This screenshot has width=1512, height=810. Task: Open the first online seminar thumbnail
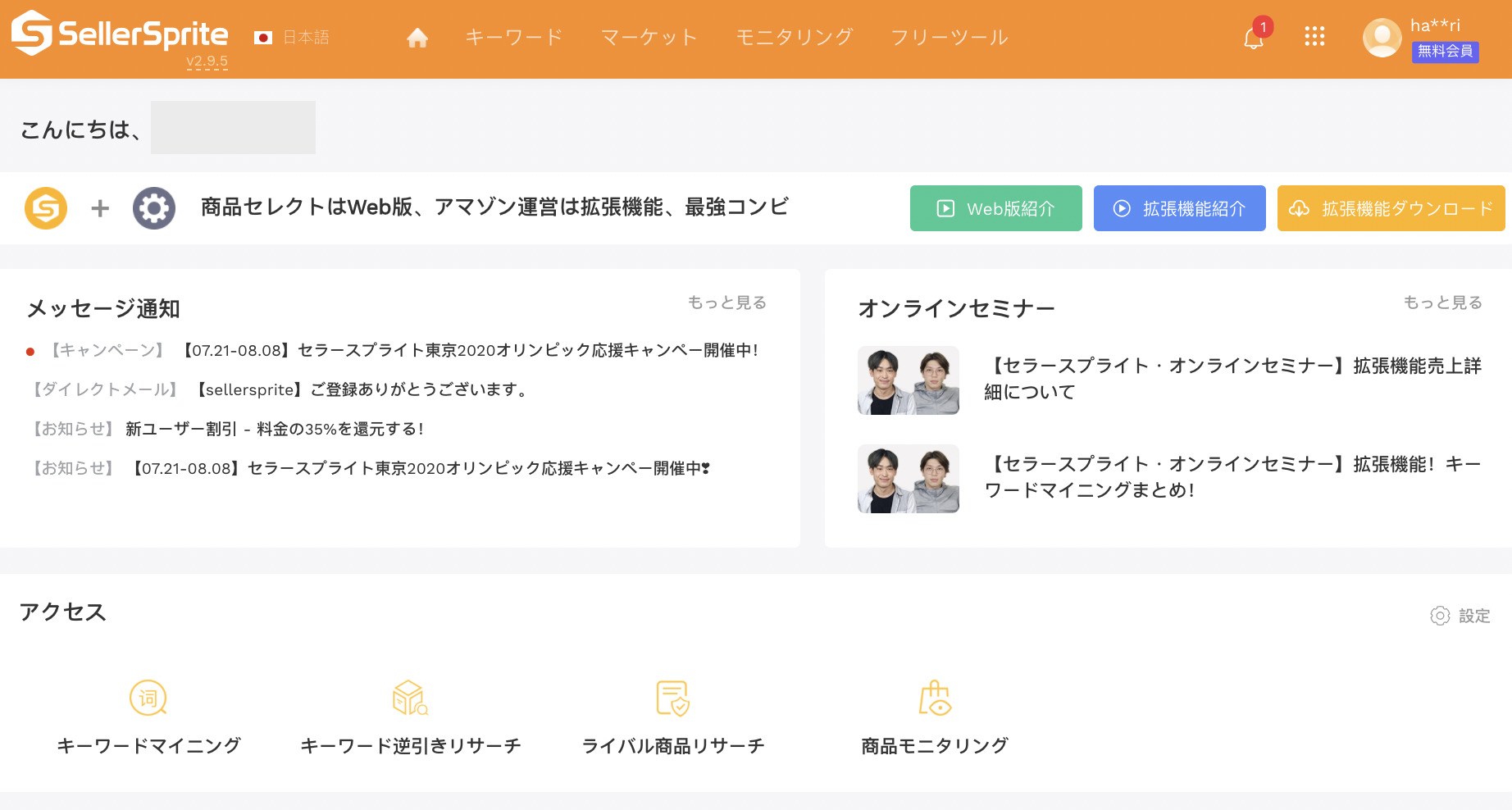click(x=909, y=380)
